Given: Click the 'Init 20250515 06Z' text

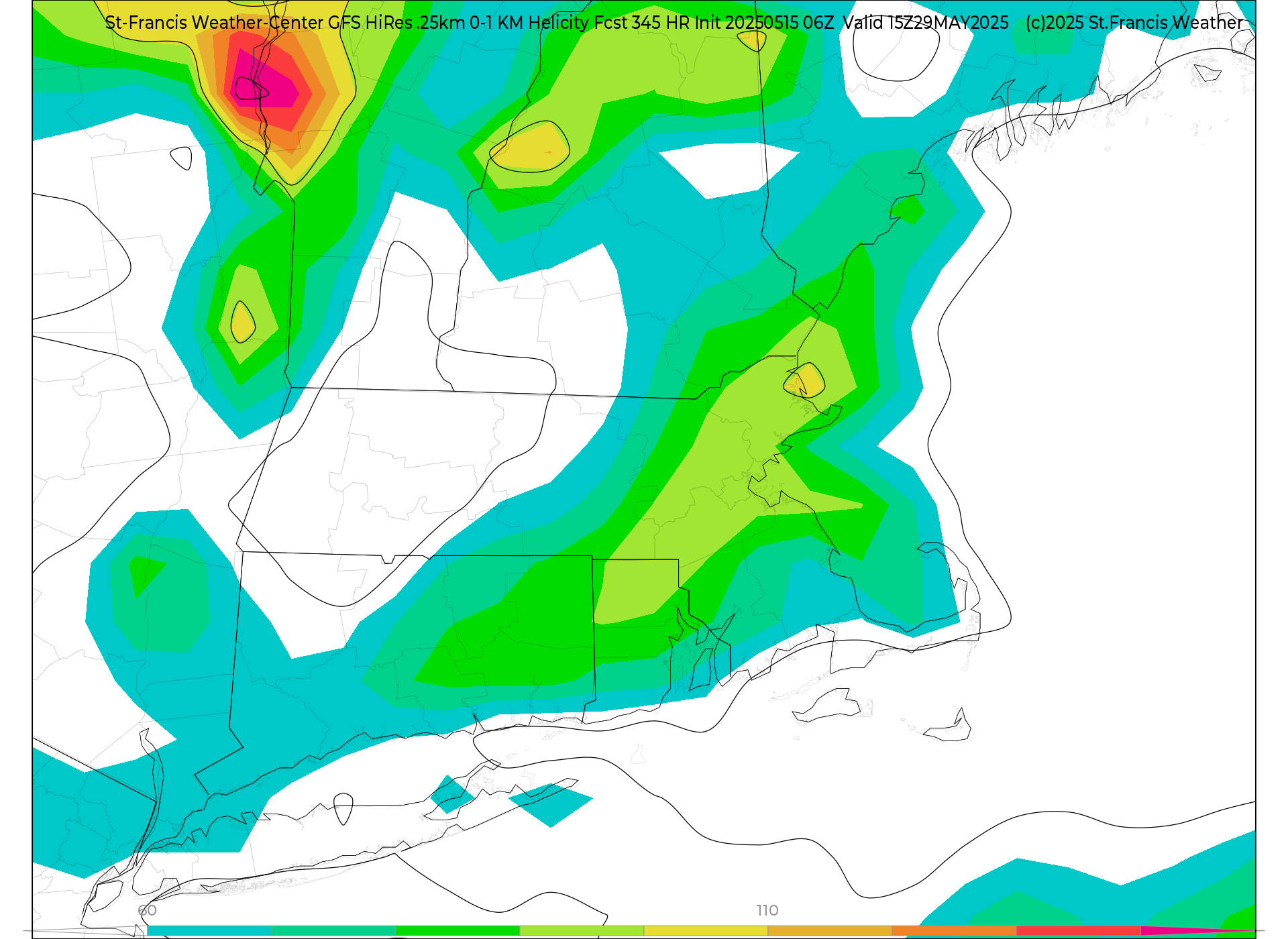Looking at the screenshot, I should (765, 23).
